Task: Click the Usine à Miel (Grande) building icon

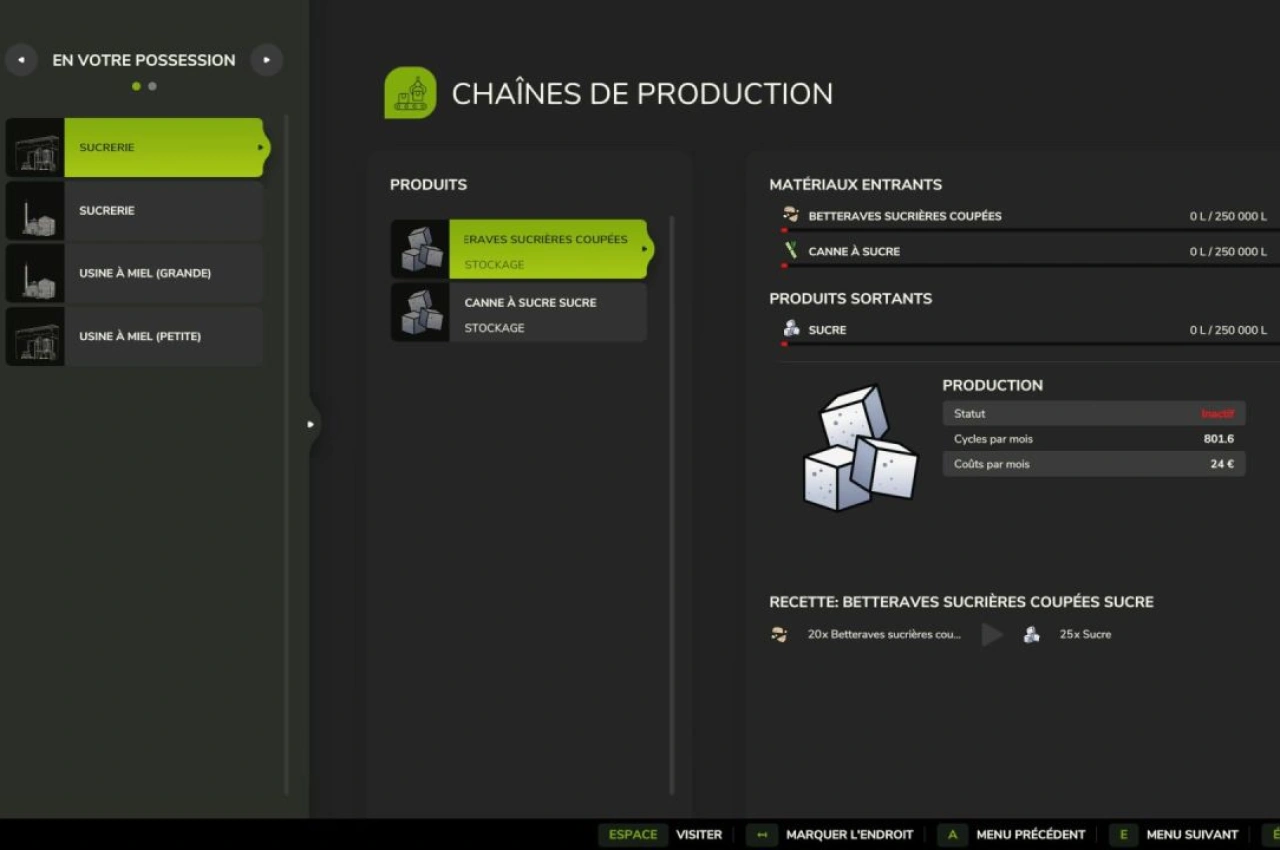Action: pos(35,274)
